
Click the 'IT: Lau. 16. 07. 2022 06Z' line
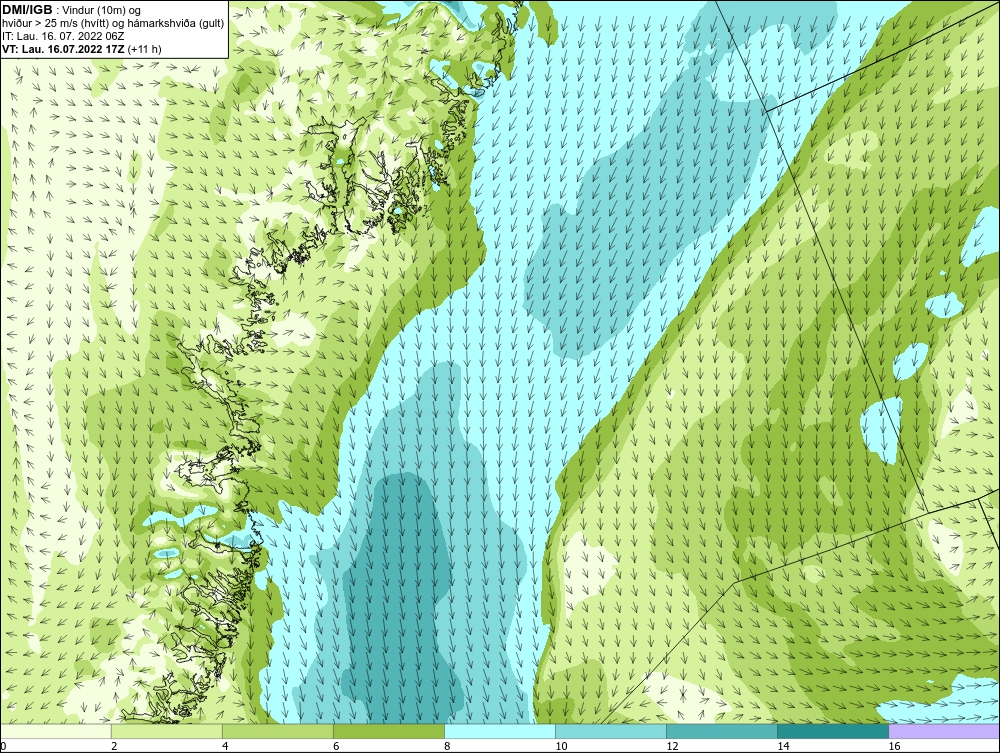coord(63,36)
